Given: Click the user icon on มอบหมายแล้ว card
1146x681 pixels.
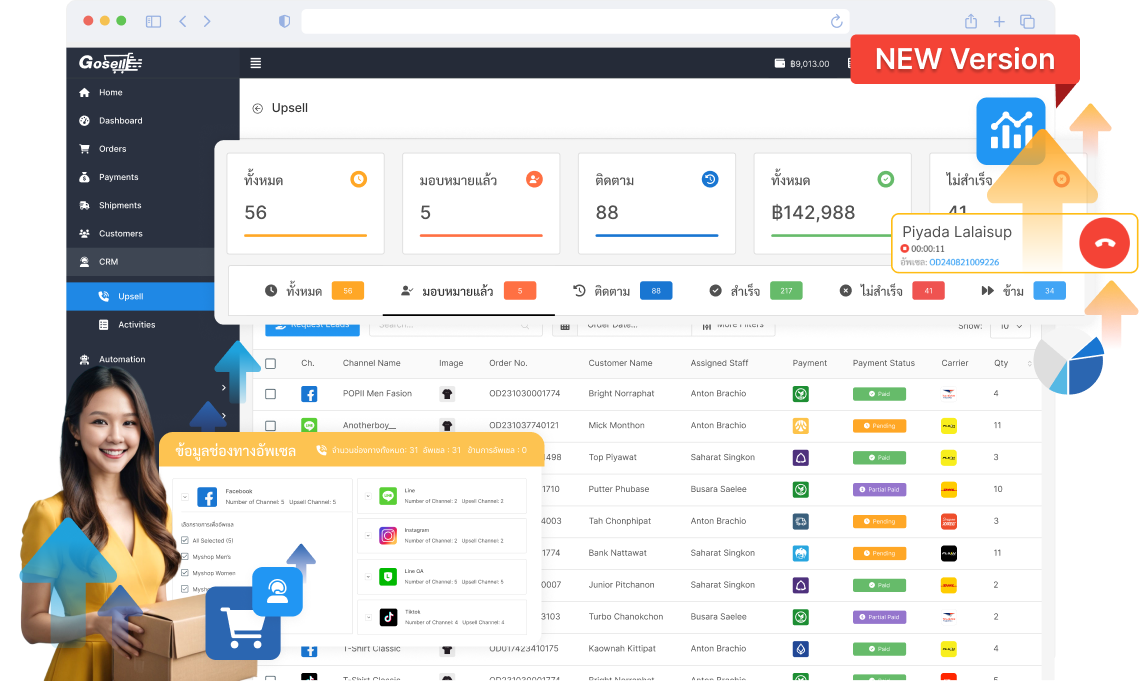Looking at the screenshot, I should pyautogui.click(x=534, y=179).
